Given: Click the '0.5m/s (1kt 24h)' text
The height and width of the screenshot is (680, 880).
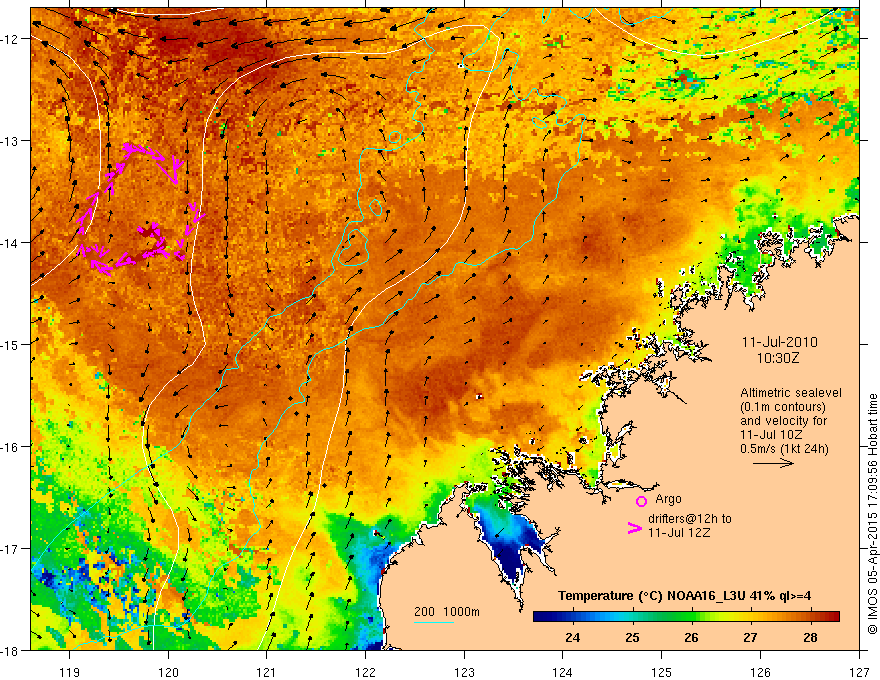Looking at the screenshot, I should pyautogui.click(x=785, y=449).
